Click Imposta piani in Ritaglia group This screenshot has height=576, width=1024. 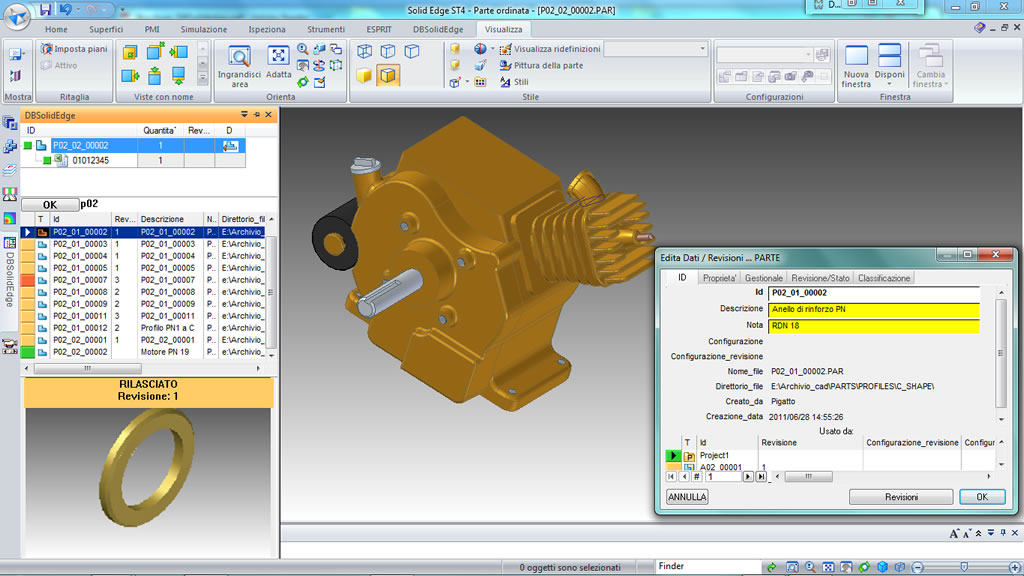[x=74, y=49]
